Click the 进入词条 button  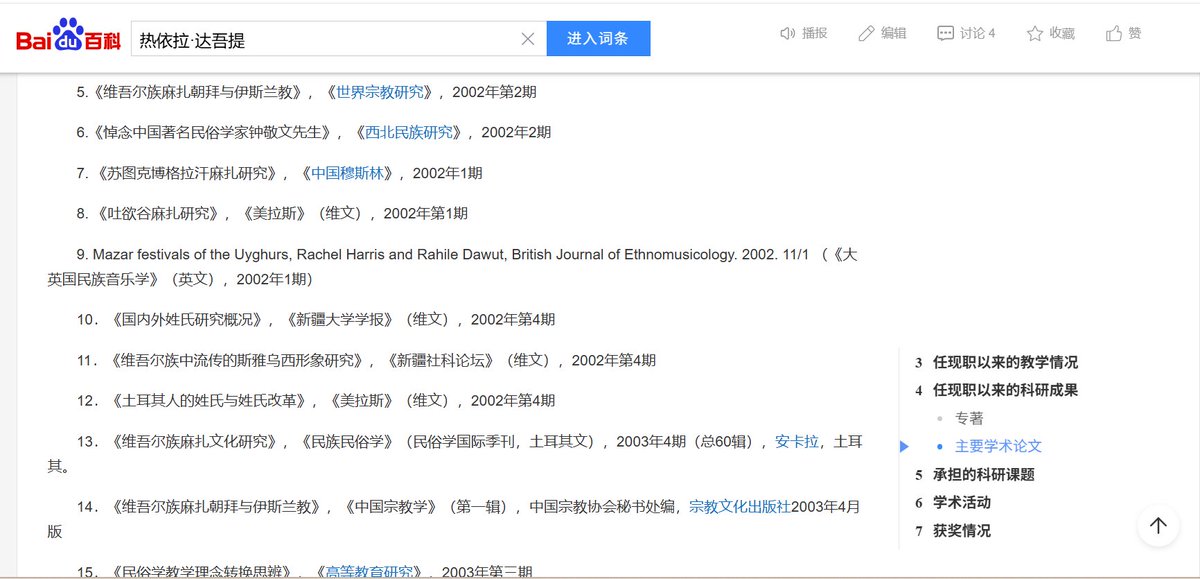click(x=598, y=38)
